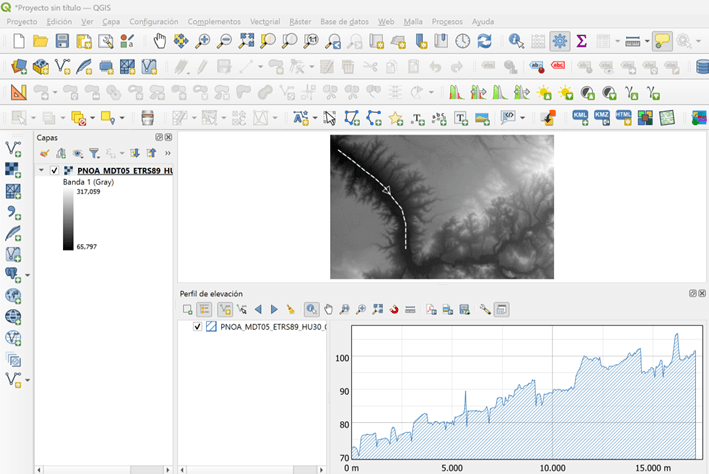
Task: Click the Save Project icon
Action: pyautogui.click(x=62, y=41)
